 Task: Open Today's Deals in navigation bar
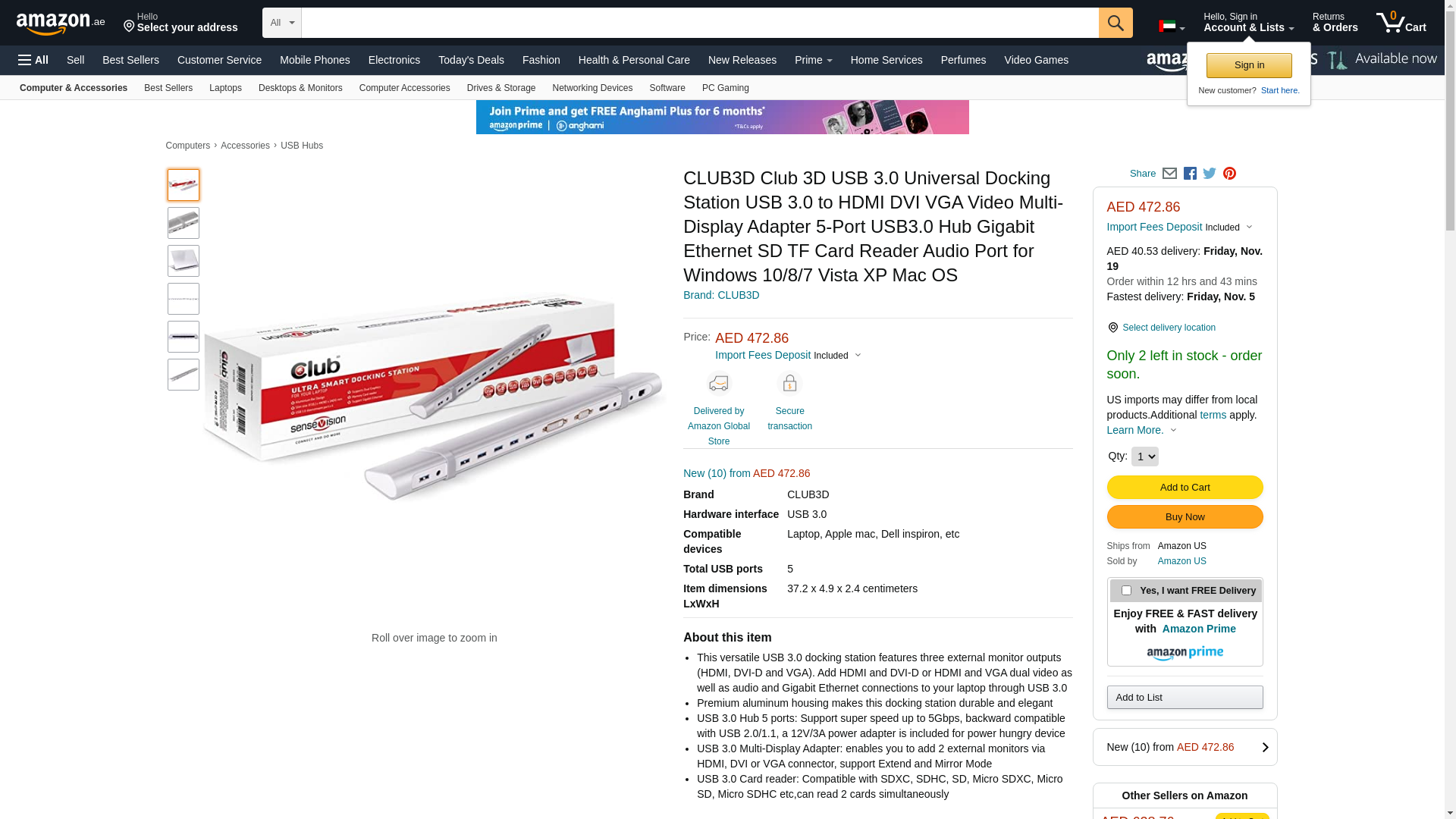471,60
